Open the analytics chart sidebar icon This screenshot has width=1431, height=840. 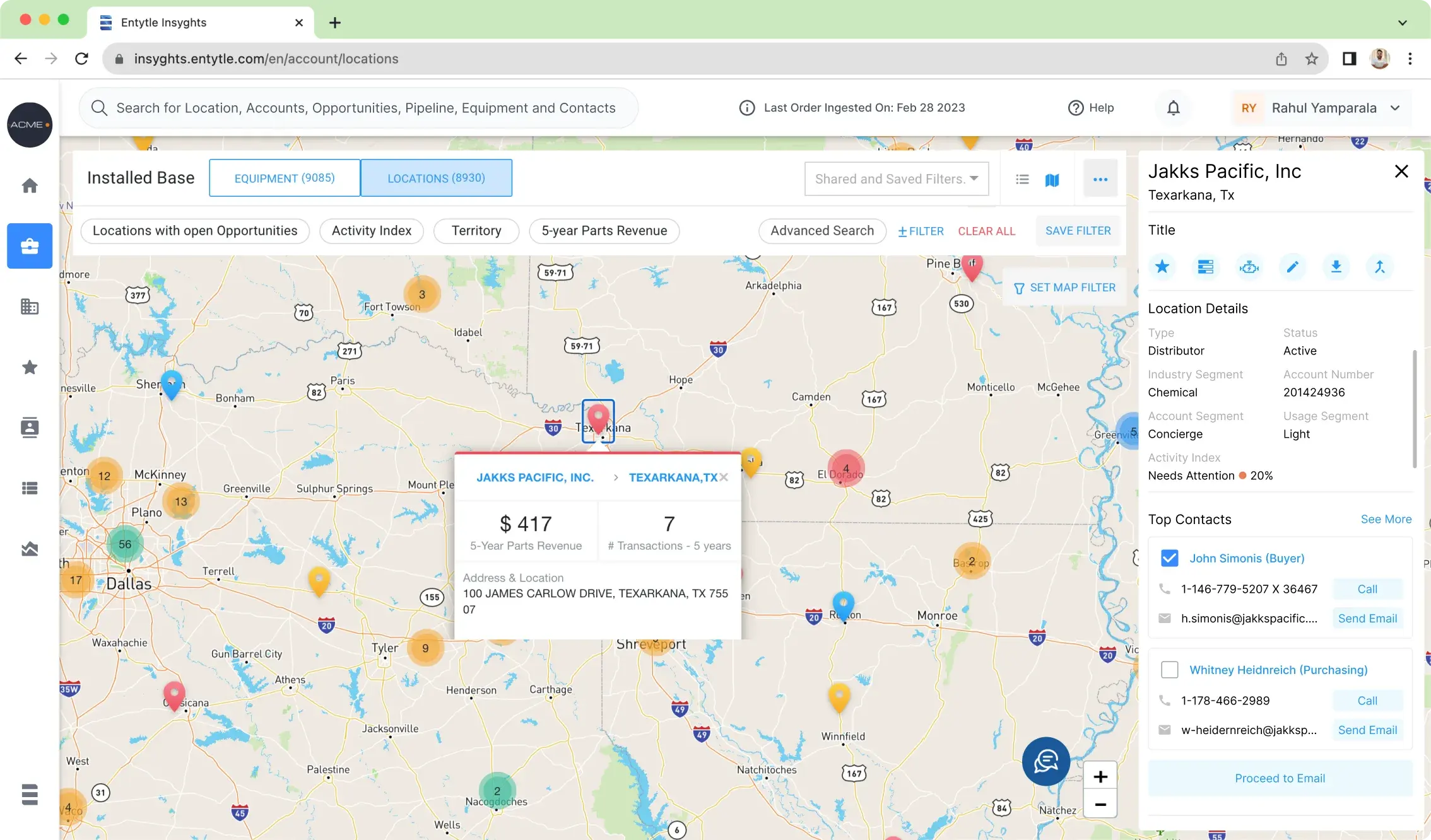pyautogui.click(x=30, y=549)
